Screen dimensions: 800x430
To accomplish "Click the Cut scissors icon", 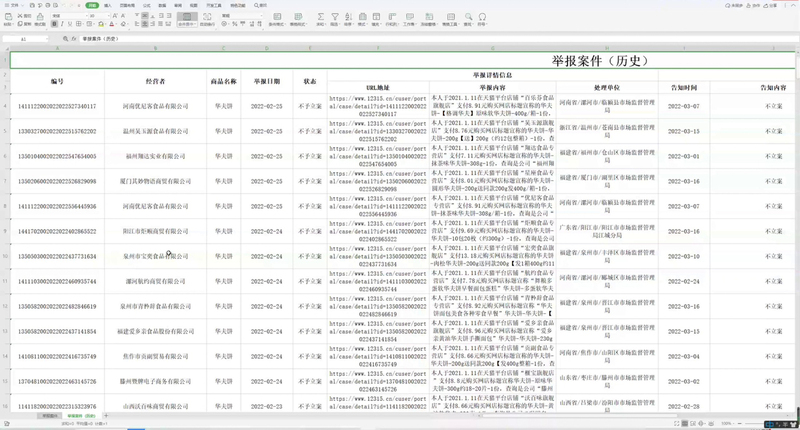I will coord(19,16).
